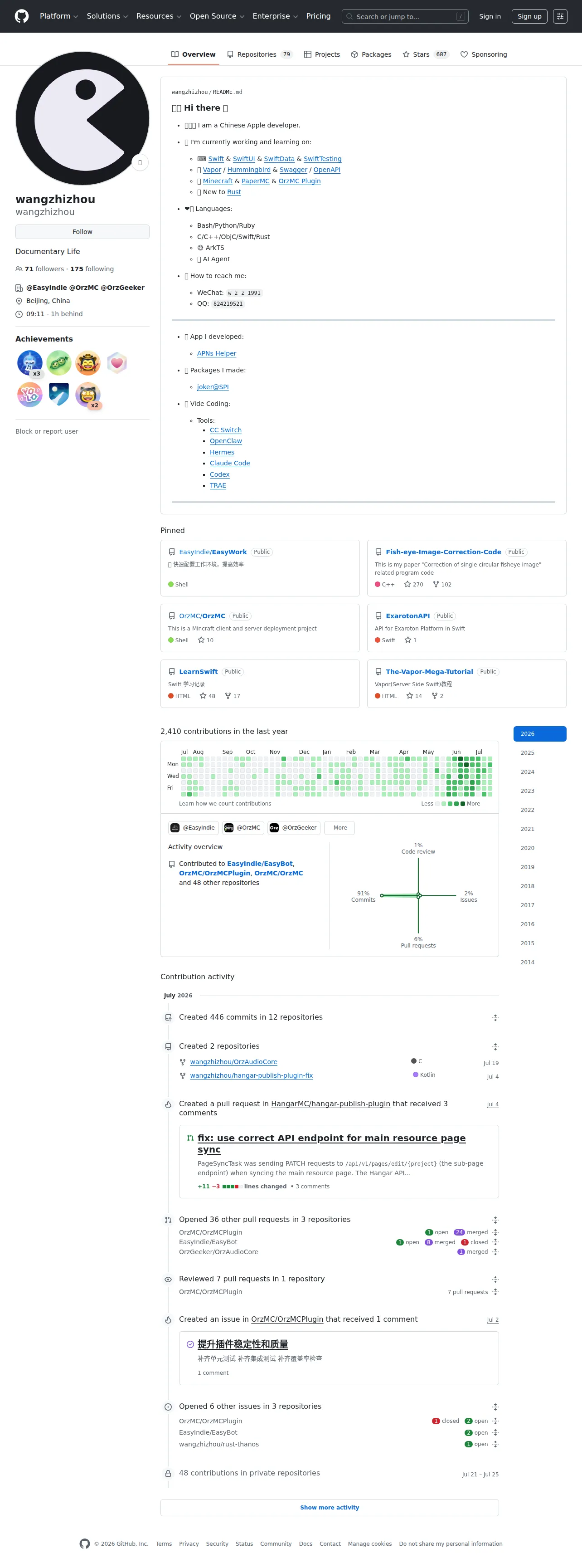Click the 175 following count
Screen dimensions: 582x1568
click(x=92, y=269)
